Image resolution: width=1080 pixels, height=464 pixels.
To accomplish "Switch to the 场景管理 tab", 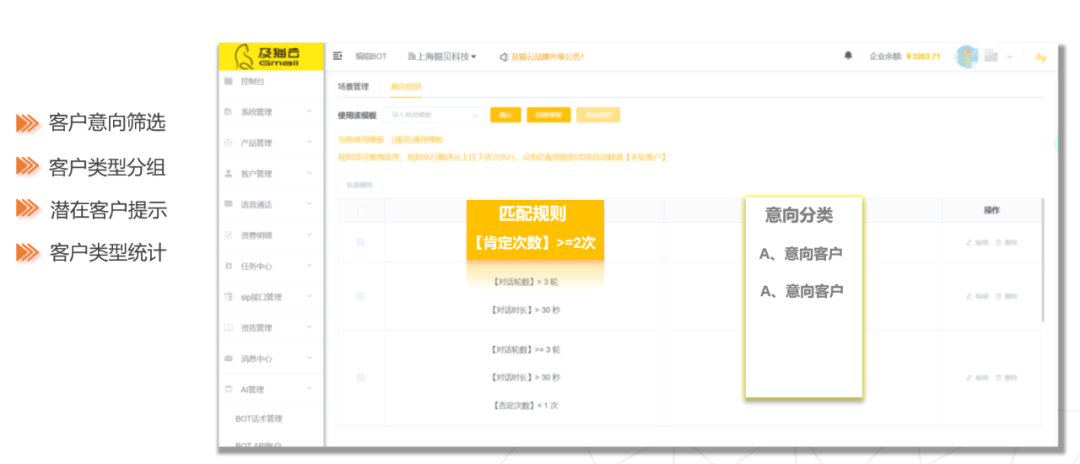I will 353,87.
